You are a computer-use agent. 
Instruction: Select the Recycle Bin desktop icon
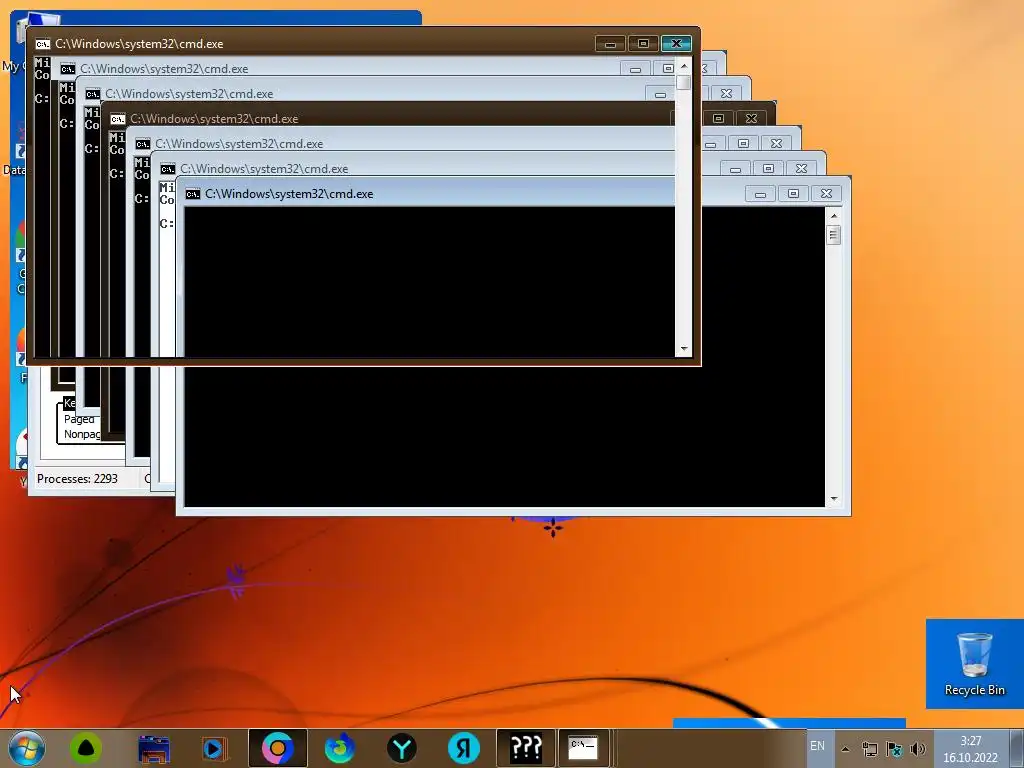(974, 664)
